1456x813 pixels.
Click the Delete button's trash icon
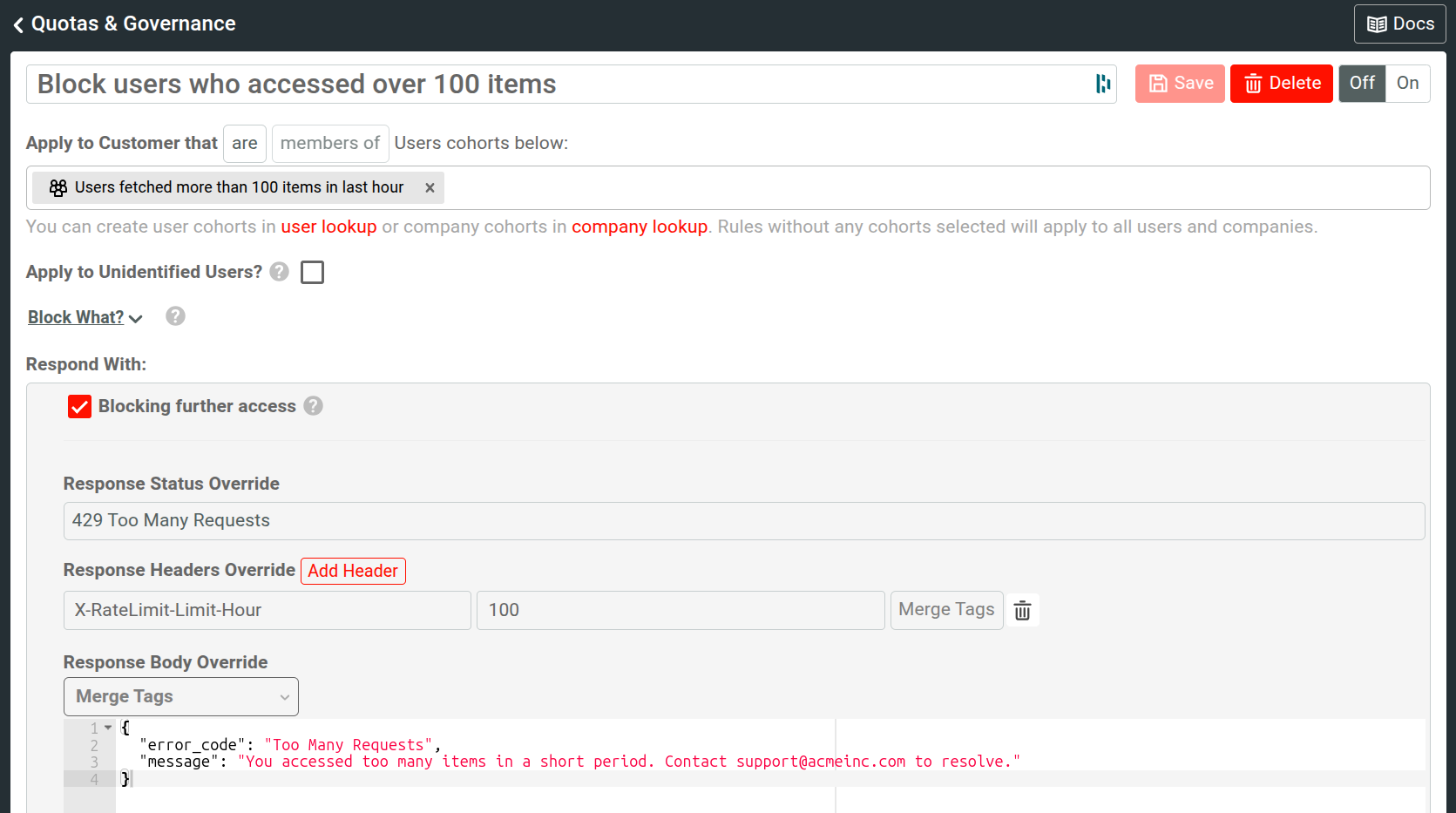[x=1253, y=84]
